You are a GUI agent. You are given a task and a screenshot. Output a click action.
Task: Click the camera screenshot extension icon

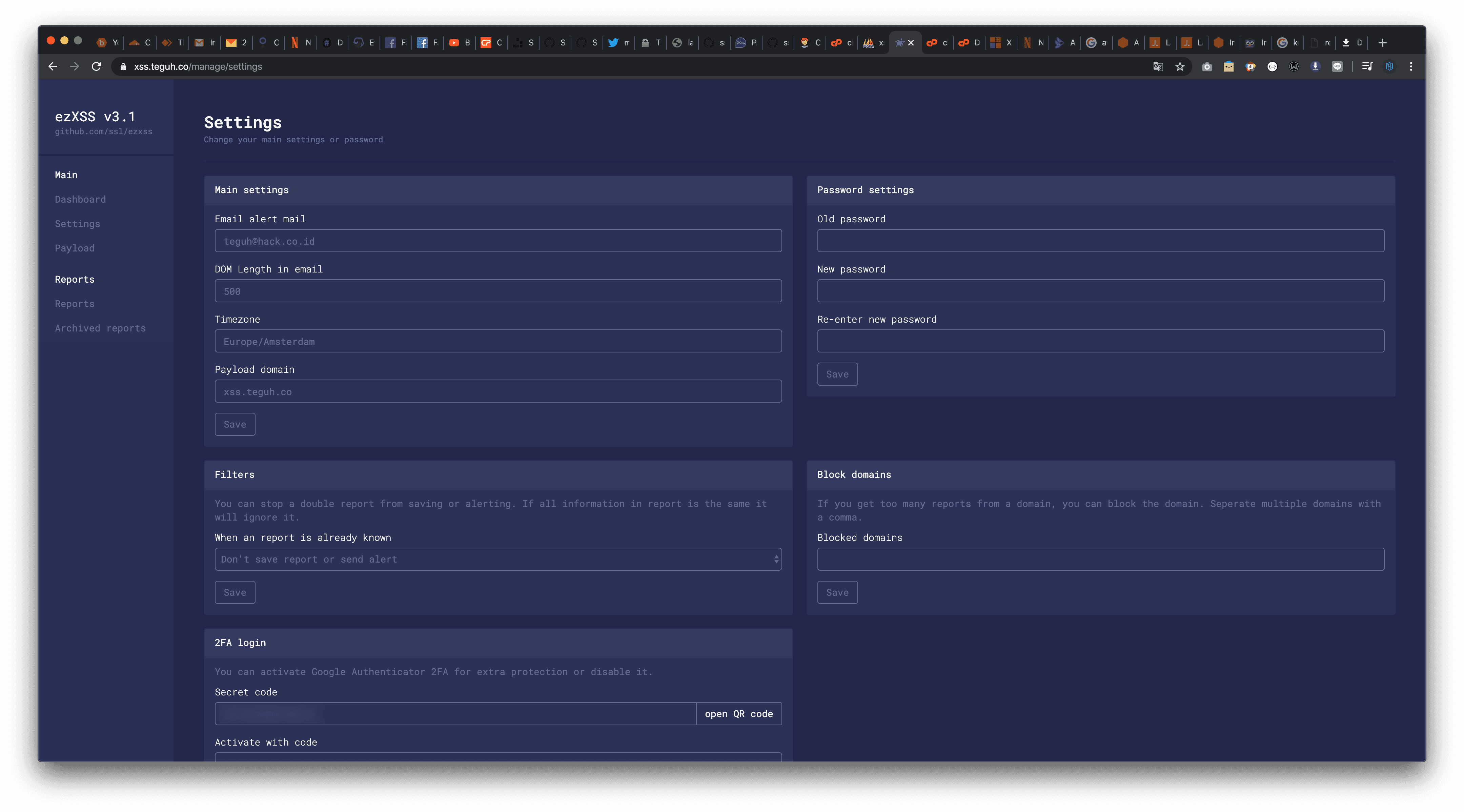click(x=1206, y=66)
